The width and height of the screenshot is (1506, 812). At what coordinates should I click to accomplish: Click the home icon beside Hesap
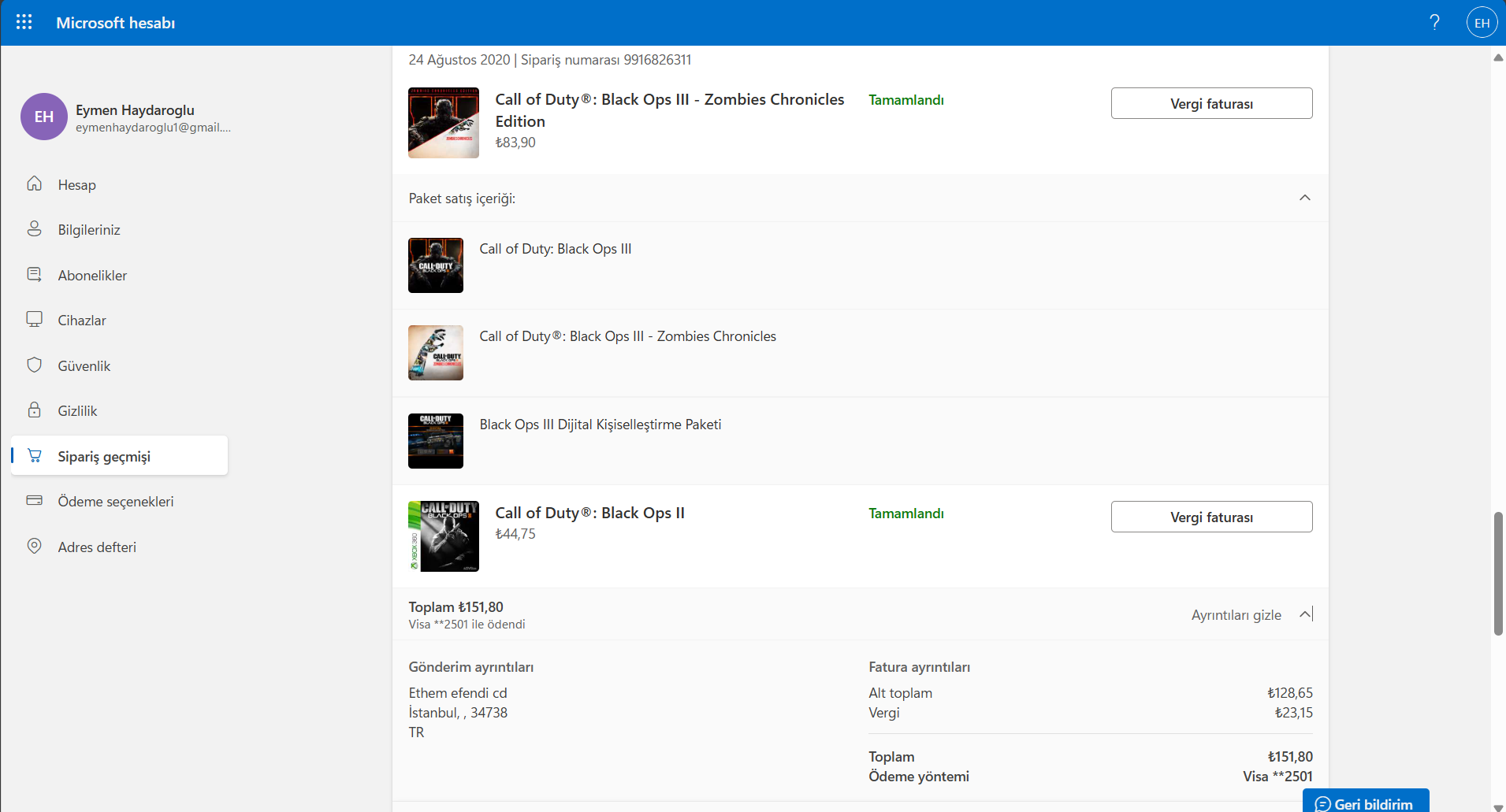click(35, 184)
